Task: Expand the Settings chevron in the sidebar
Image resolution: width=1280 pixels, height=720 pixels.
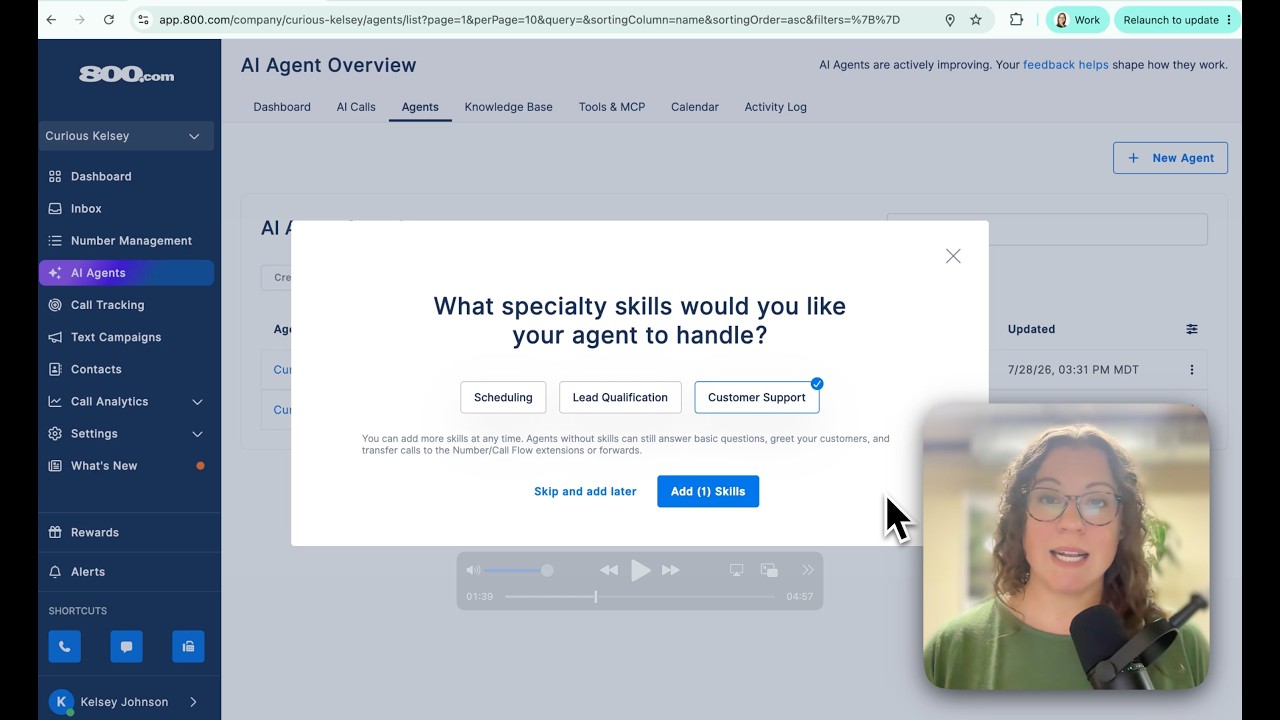Action: (x=197, y=433)
